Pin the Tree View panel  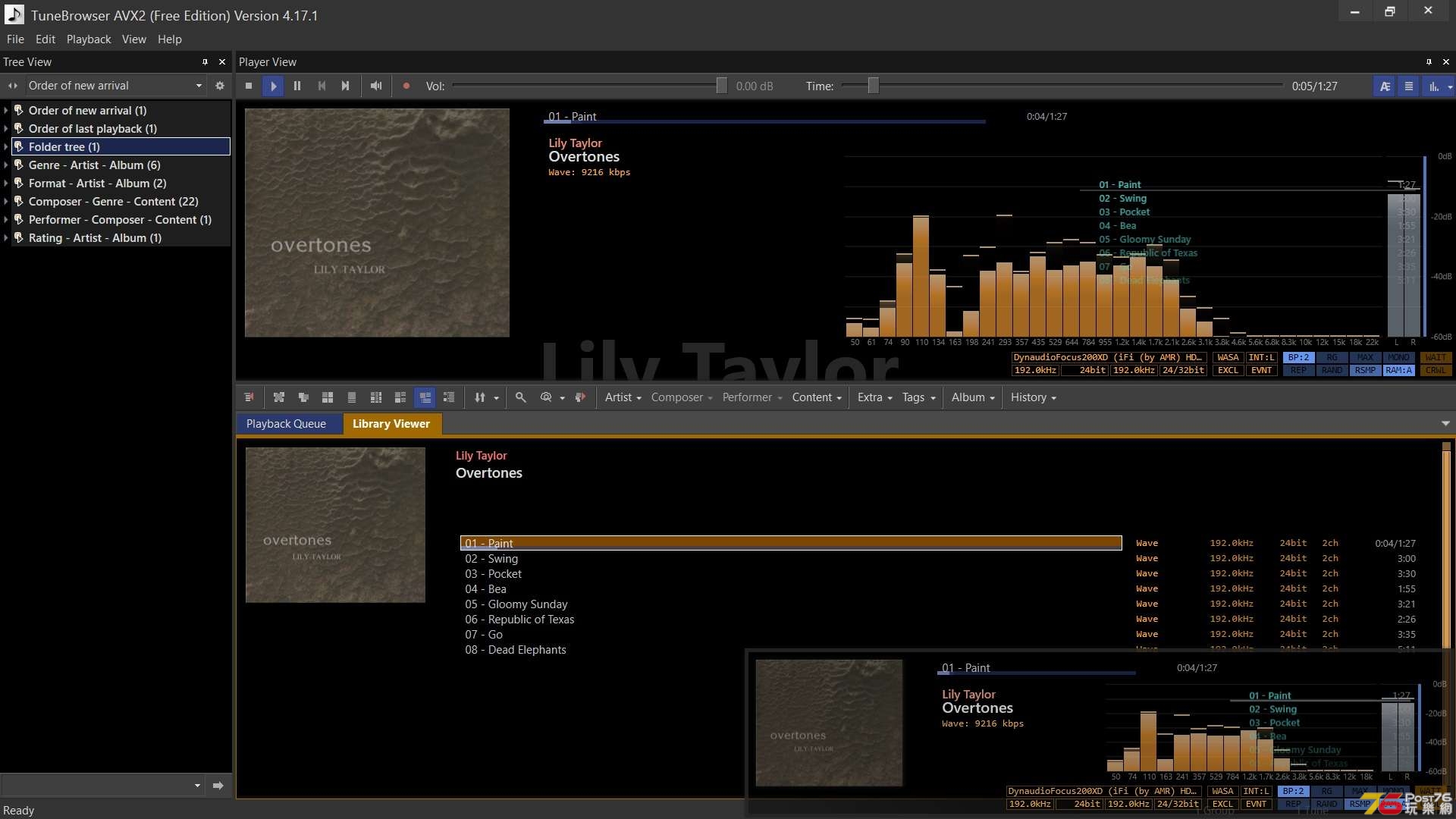click(x=205, y=62)
